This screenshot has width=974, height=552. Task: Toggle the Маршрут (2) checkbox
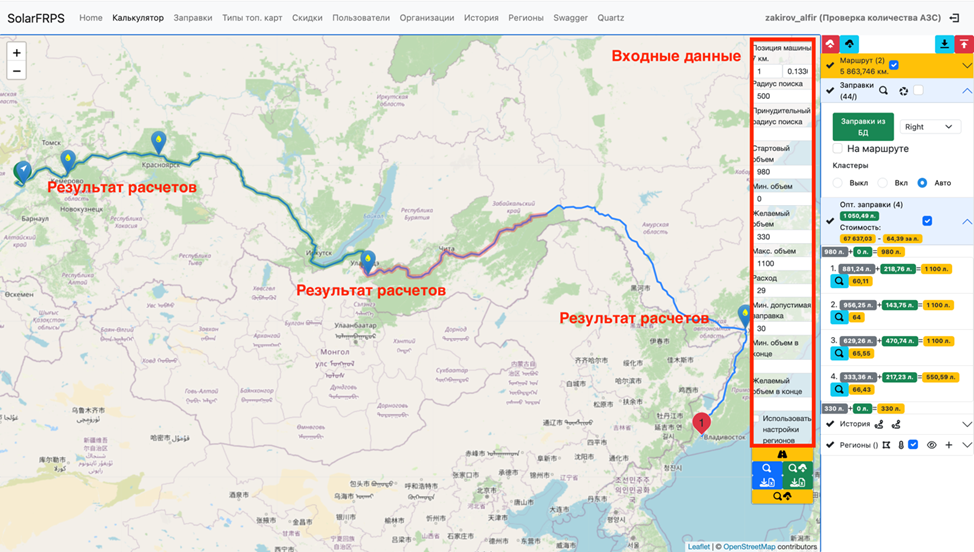point(894,65)
